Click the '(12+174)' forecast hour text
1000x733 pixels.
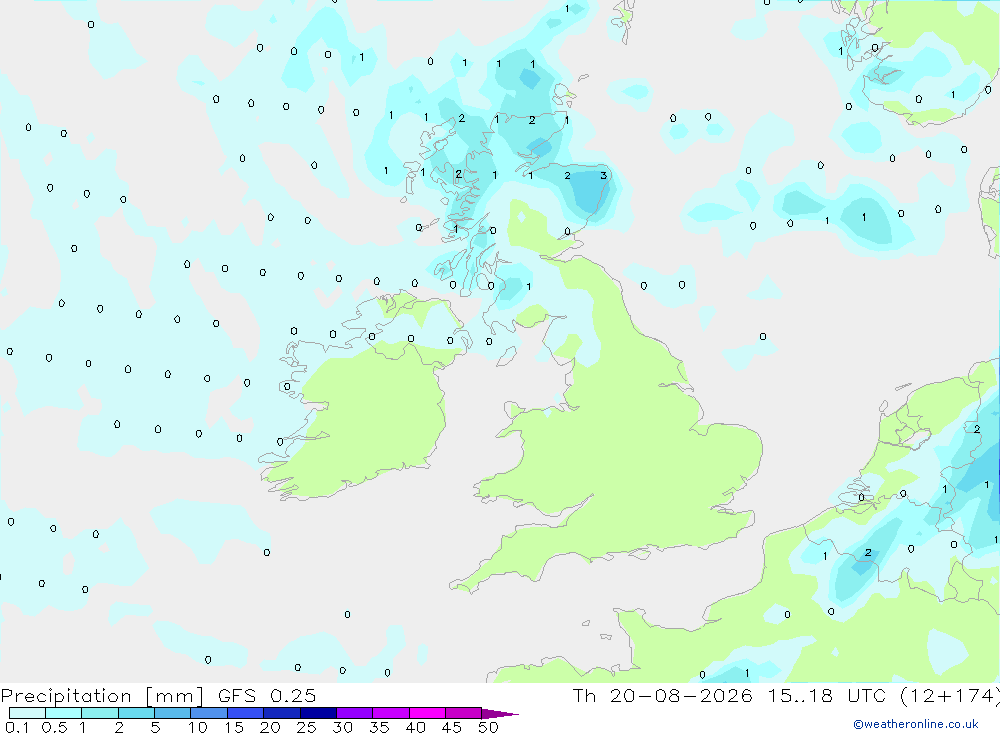click(950, 696)
